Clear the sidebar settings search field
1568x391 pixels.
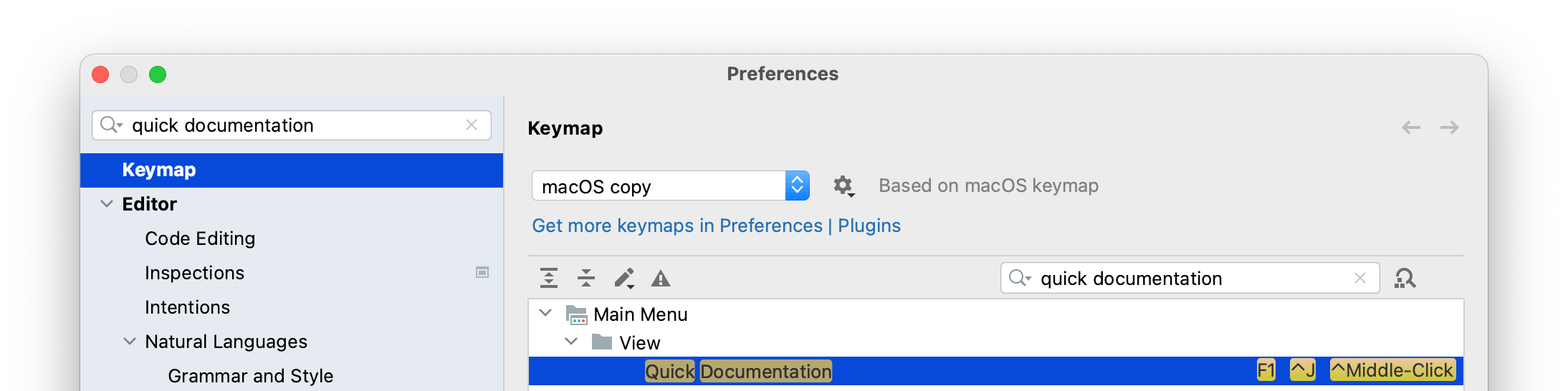pos(472,125)
